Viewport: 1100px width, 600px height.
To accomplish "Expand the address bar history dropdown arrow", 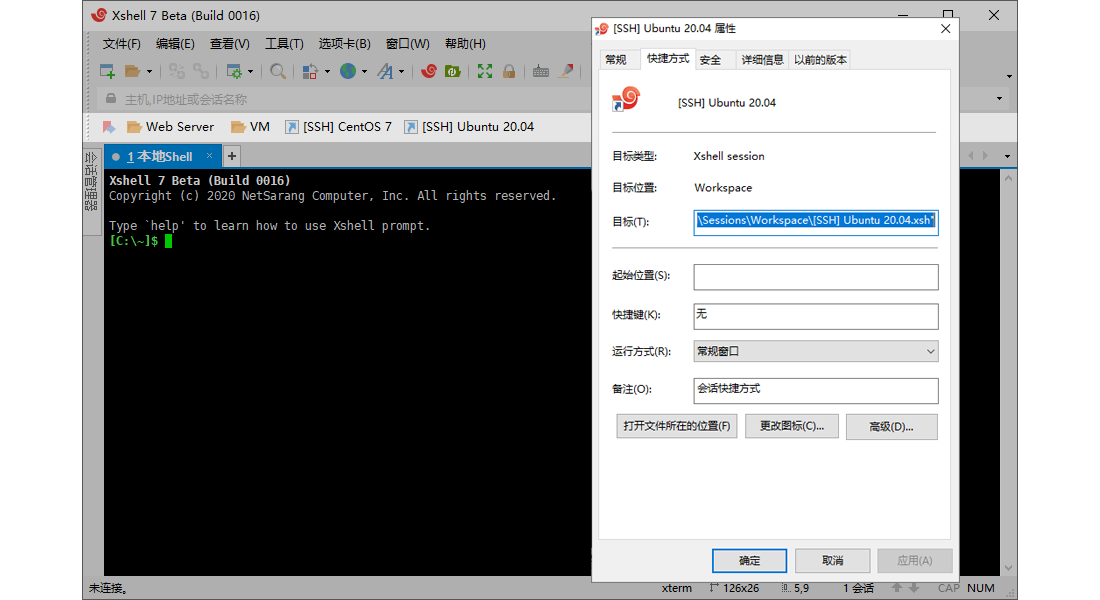I will (1000, 99).
